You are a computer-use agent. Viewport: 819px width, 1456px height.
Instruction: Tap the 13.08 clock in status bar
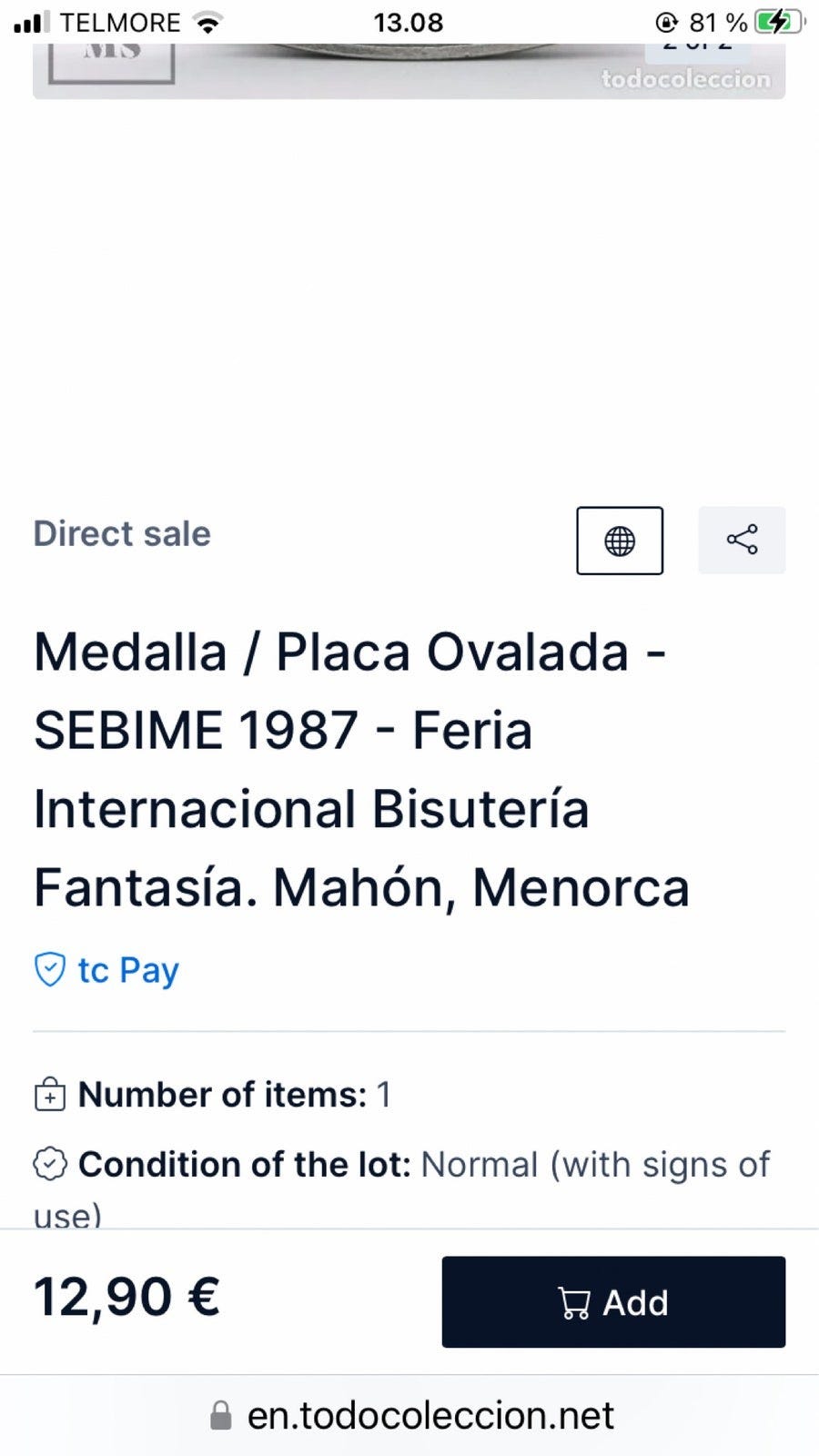click(408, 23)
